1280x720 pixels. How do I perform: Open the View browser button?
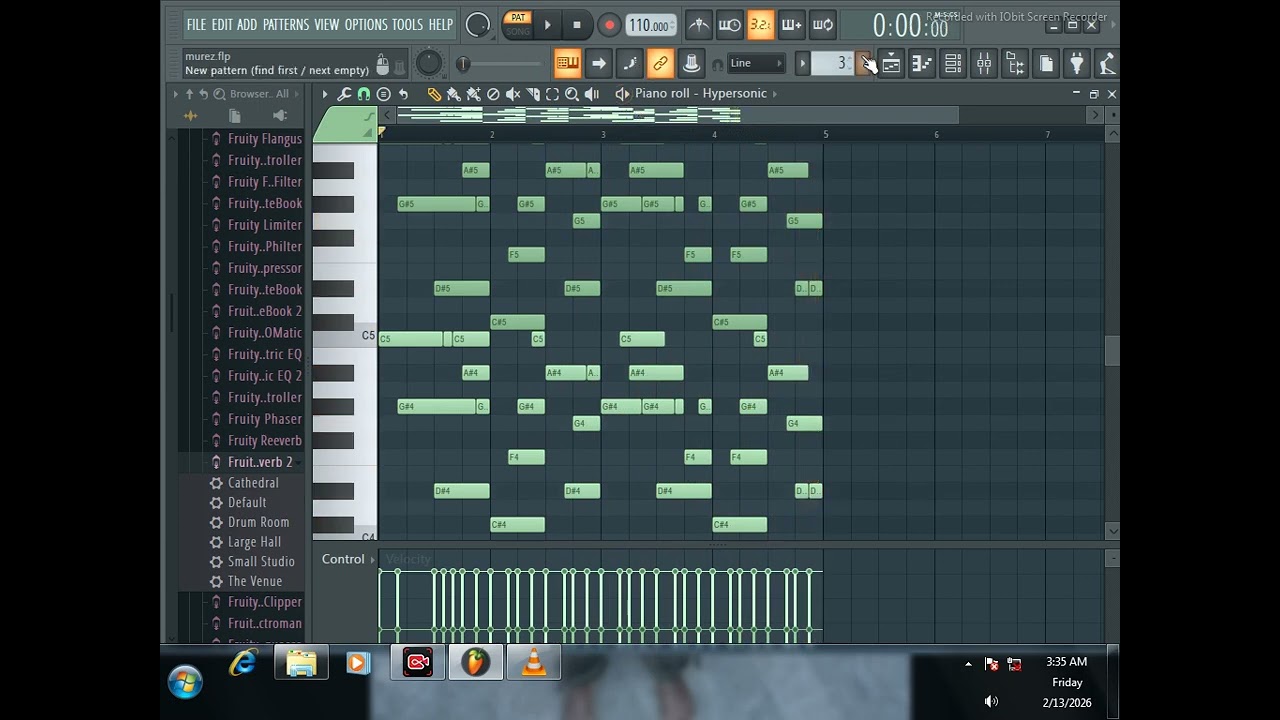click(x=1015, y=64)
